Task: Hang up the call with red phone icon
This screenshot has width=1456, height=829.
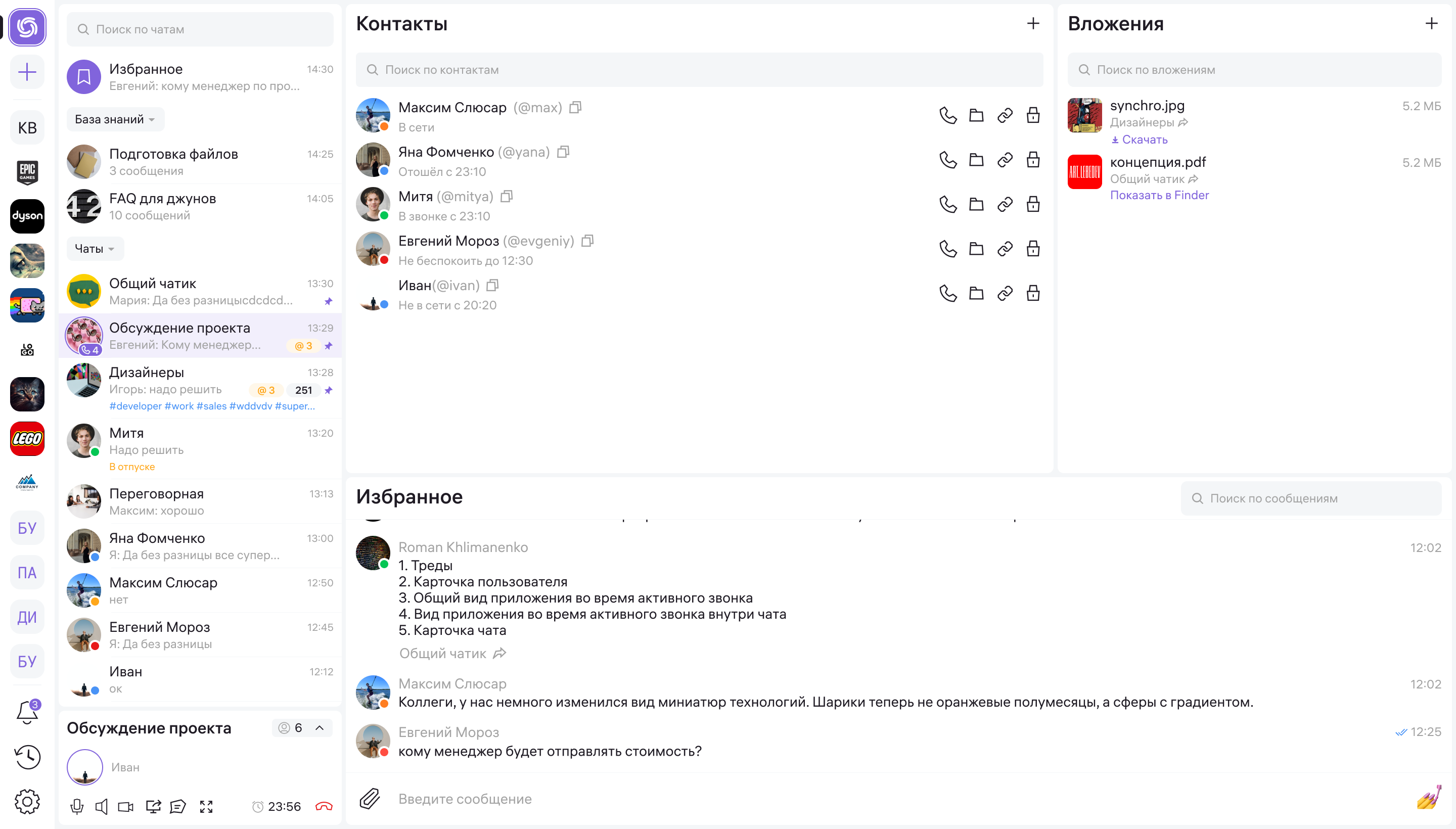Action: 324,806
